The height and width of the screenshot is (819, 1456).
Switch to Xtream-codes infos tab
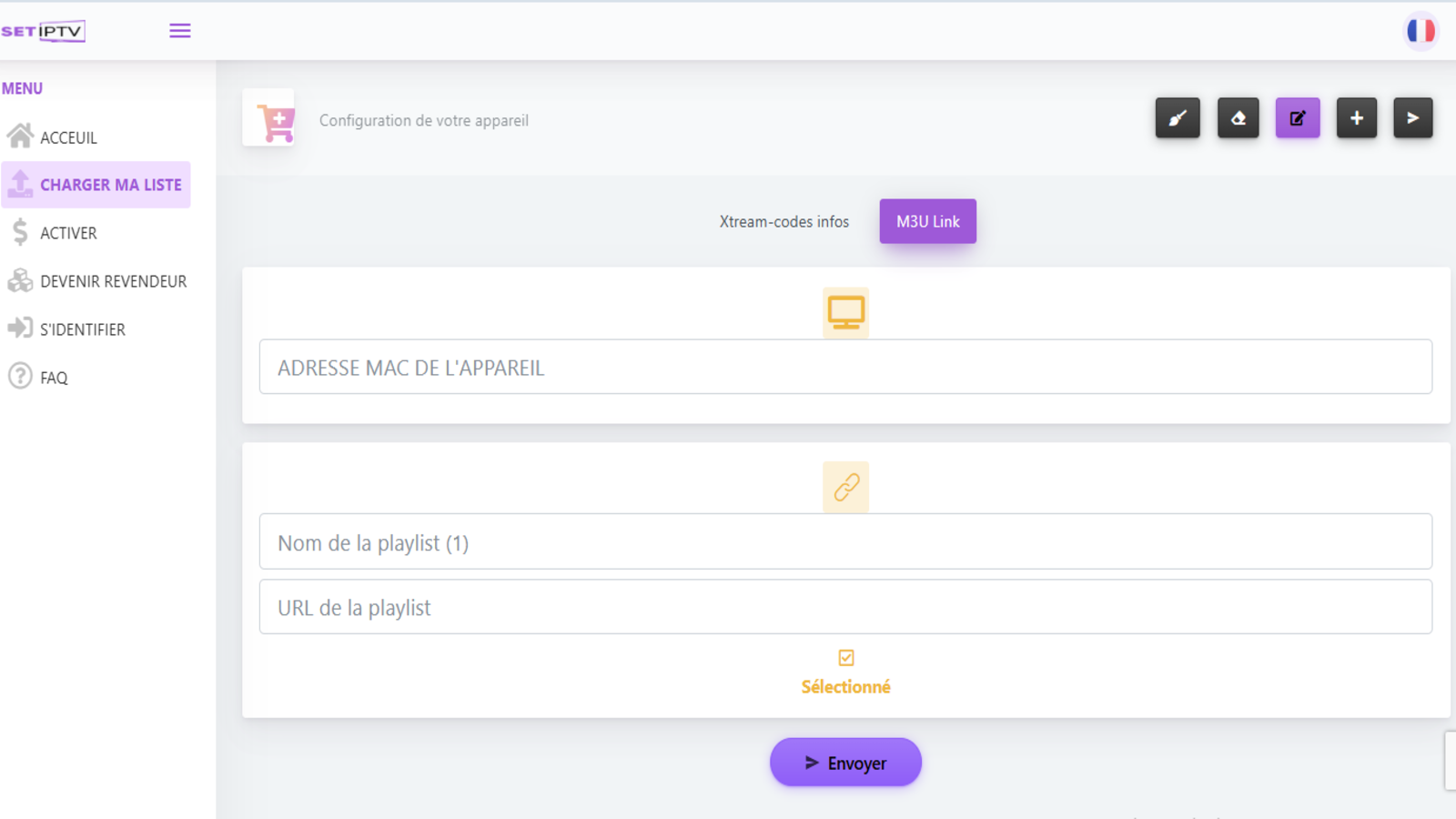tap(784, 221)
